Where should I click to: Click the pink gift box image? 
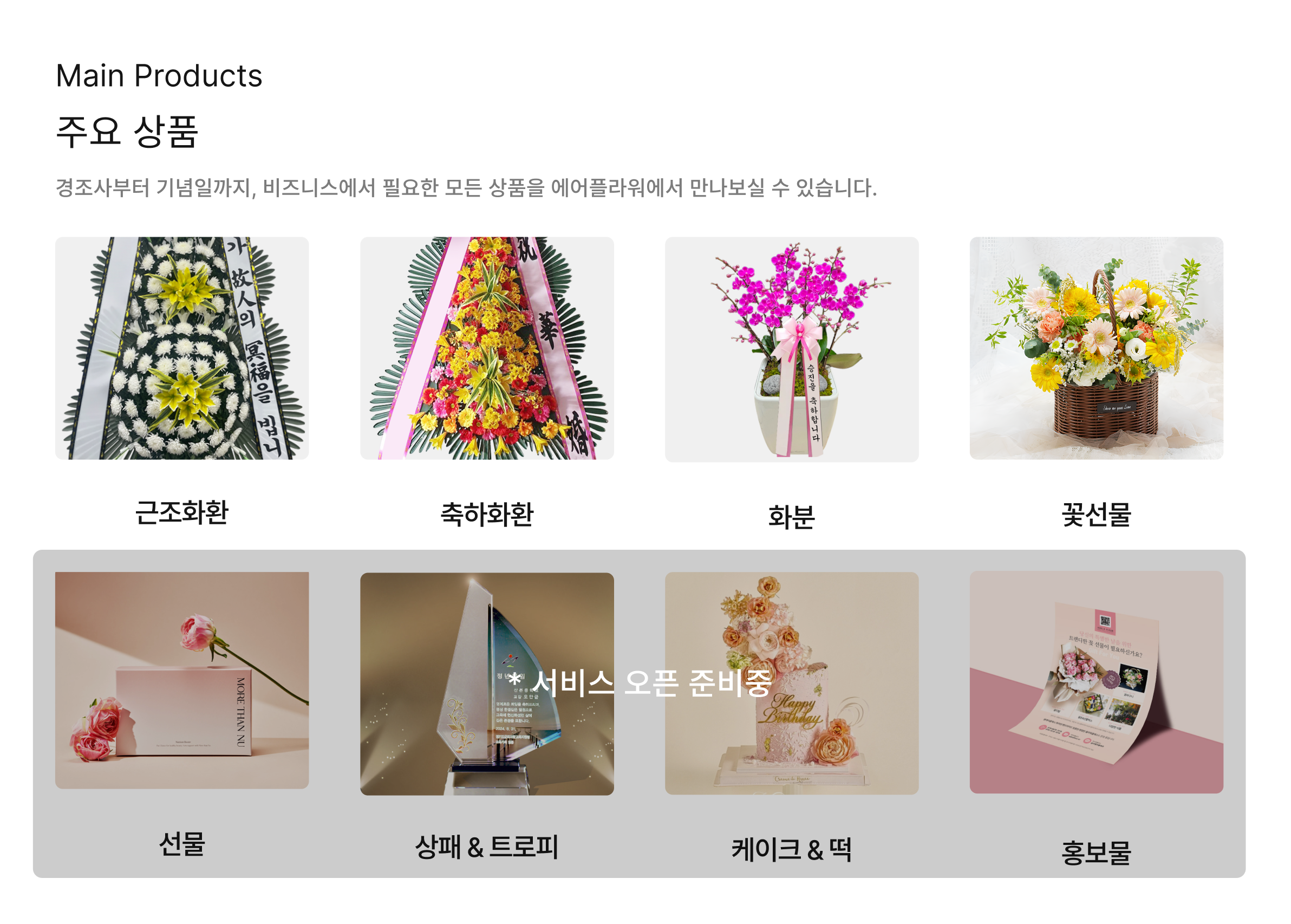182,680
